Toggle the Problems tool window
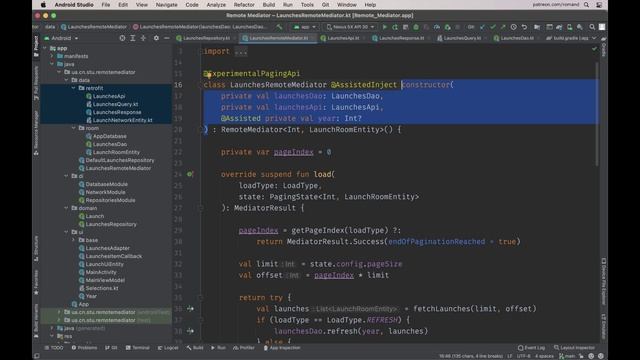Screen dimensions: 640x360 tap(84, 348)
